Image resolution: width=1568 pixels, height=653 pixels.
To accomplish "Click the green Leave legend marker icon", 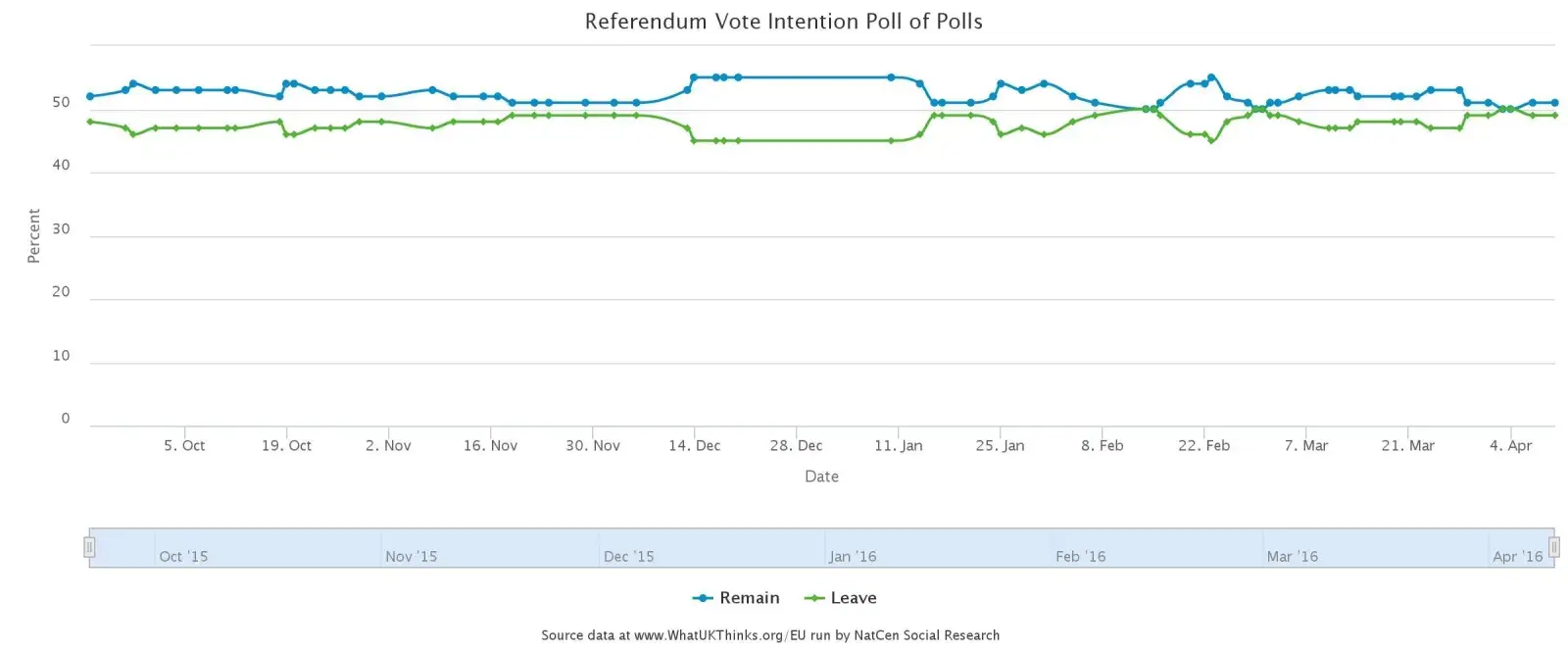I will point(814,598).
